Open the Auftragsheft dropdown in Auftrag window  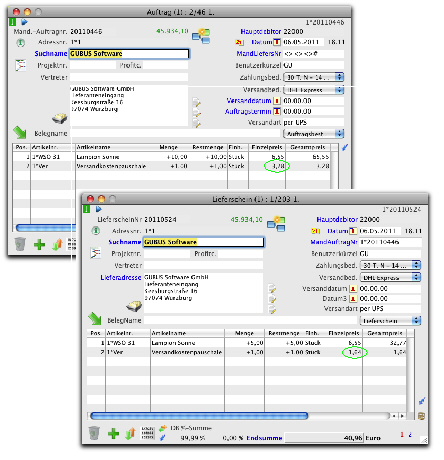pyautogui.click(x=314, y=134)
